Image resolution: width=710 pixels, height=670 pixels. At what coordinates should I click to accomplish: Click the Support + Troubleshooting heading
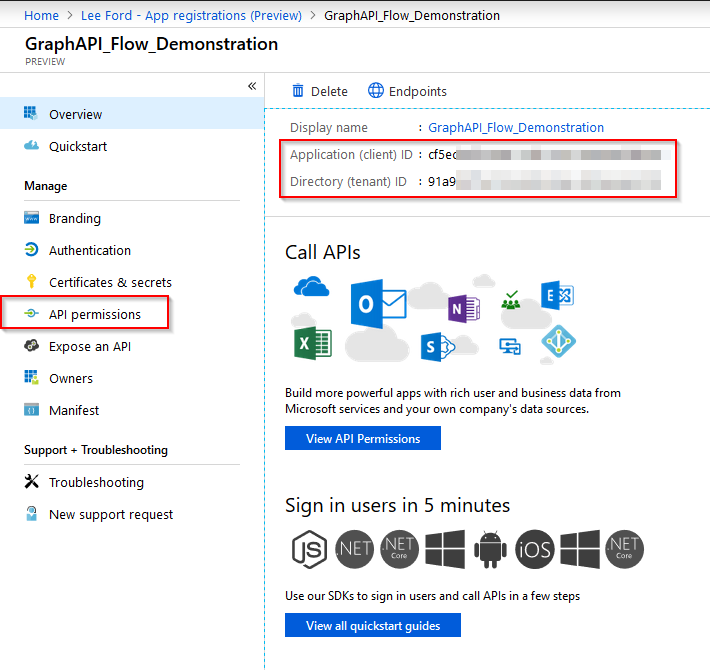tap(96, 450)
